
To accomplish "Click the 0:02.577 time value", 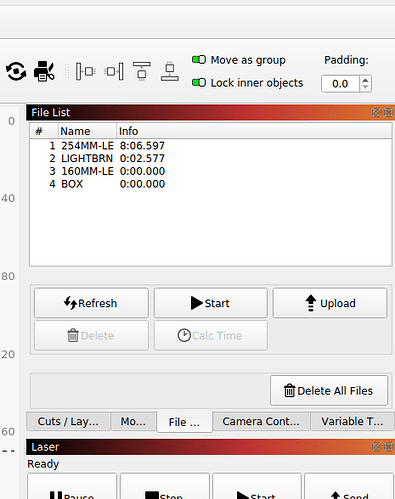I will (x=142, y=158).
